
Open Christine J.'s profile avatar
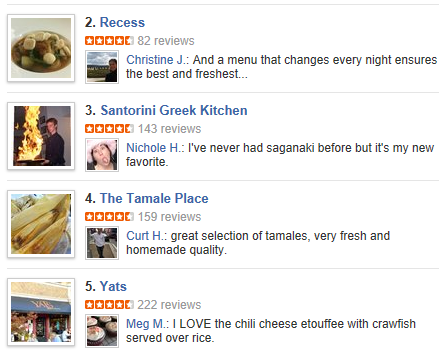102,67
